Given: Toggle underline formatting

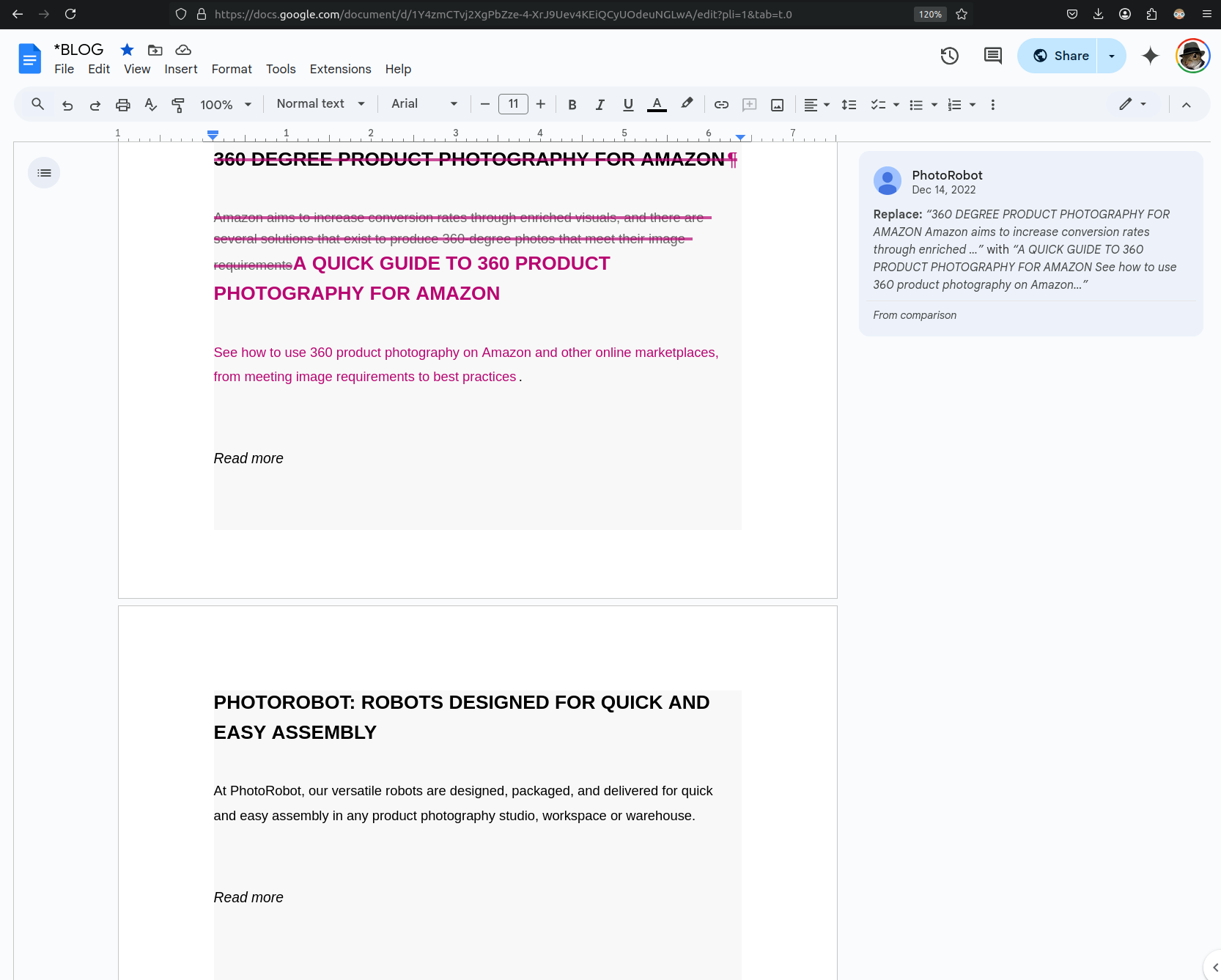Looking at the screenshot, I should [x=628, y=105].
